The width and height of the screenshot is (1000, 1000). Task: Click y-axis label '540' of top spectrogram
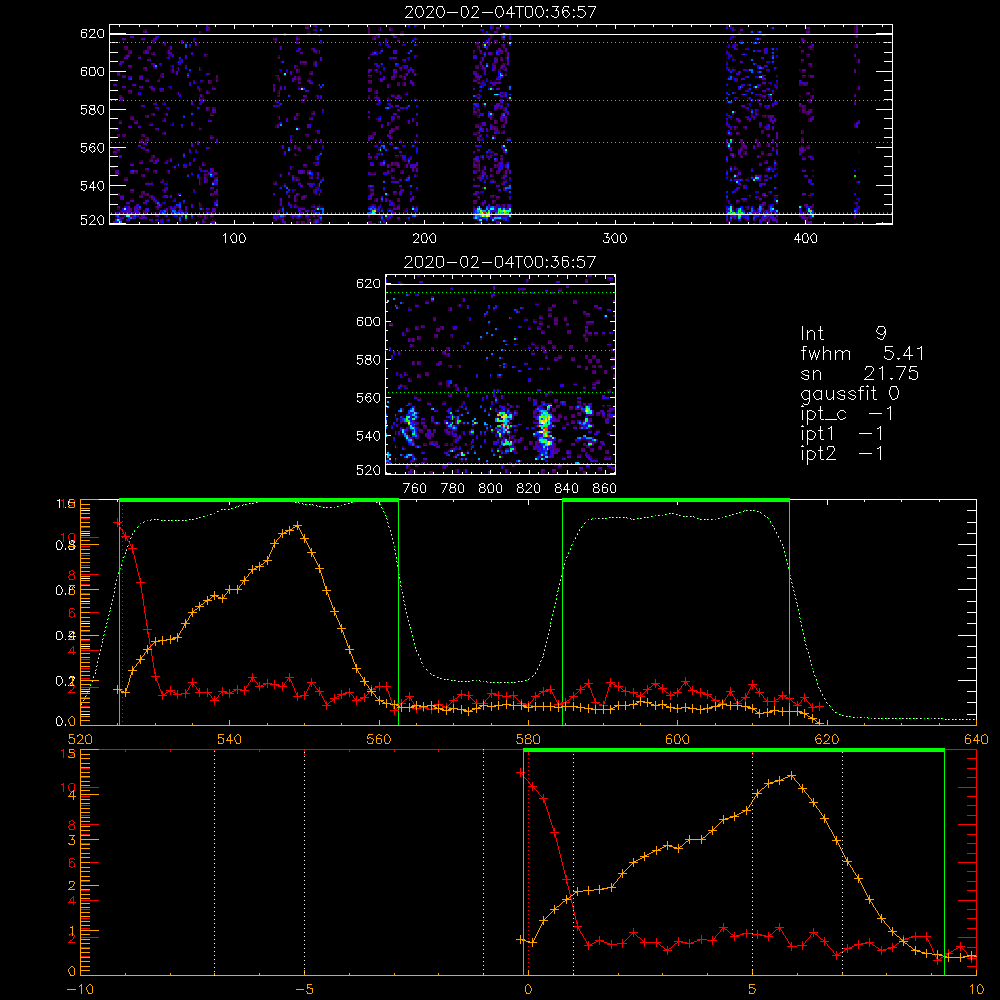pos(92,186)
